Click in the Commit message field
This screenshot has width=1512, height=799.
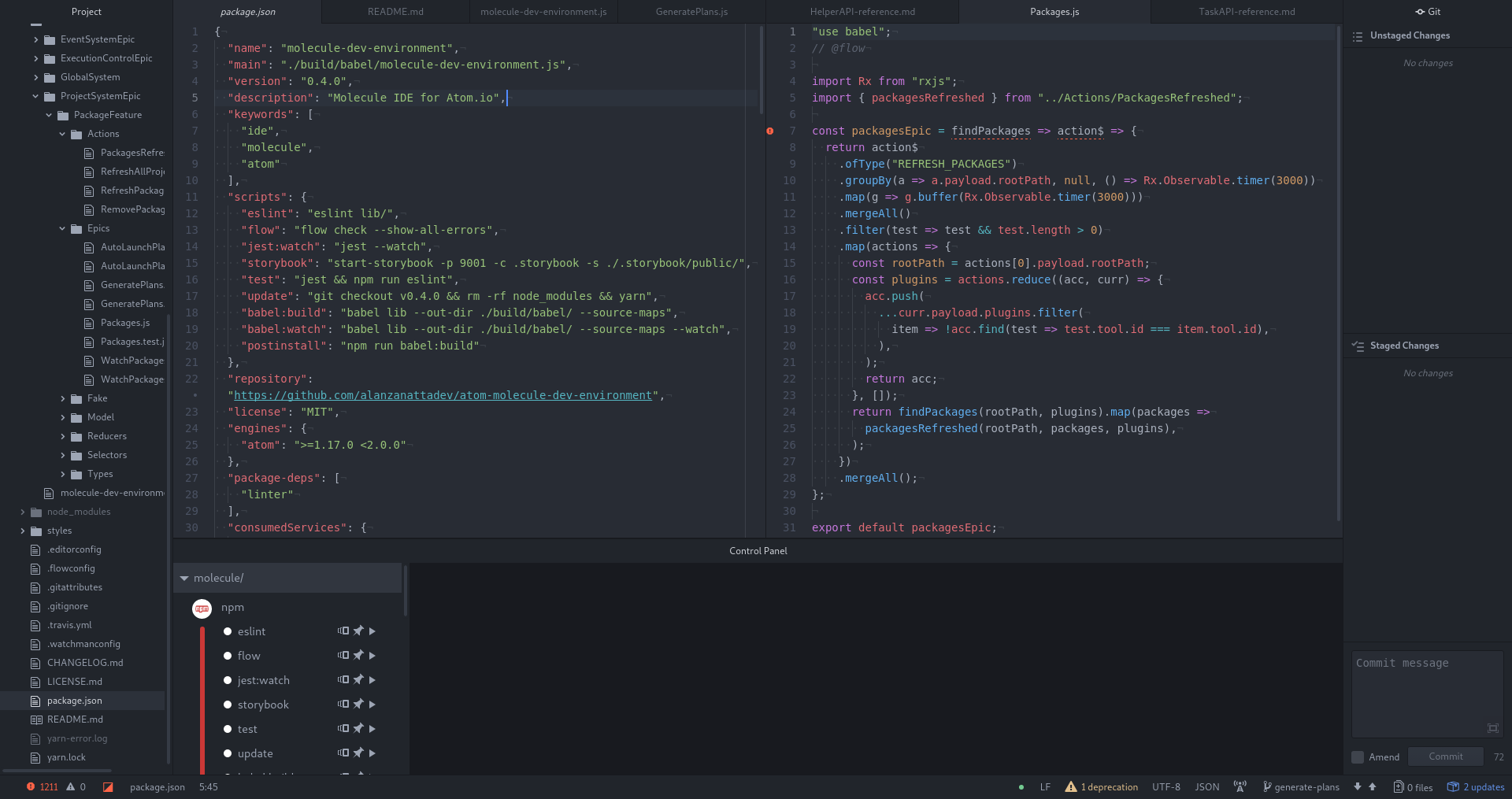click(x=1427, y=694)
